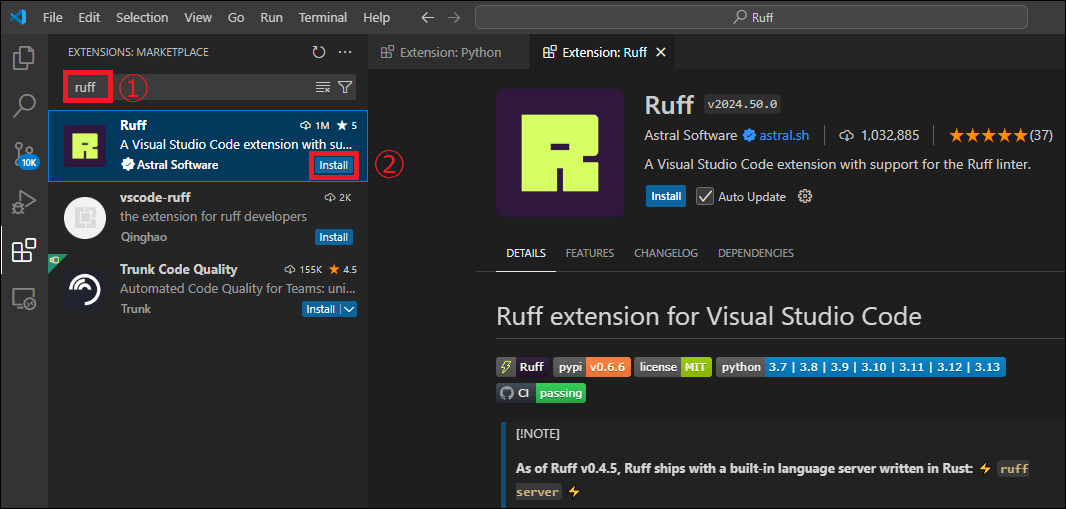Open the Terminal menu
The width and height of the screenshot is (1066, 509).
point(323,18)
